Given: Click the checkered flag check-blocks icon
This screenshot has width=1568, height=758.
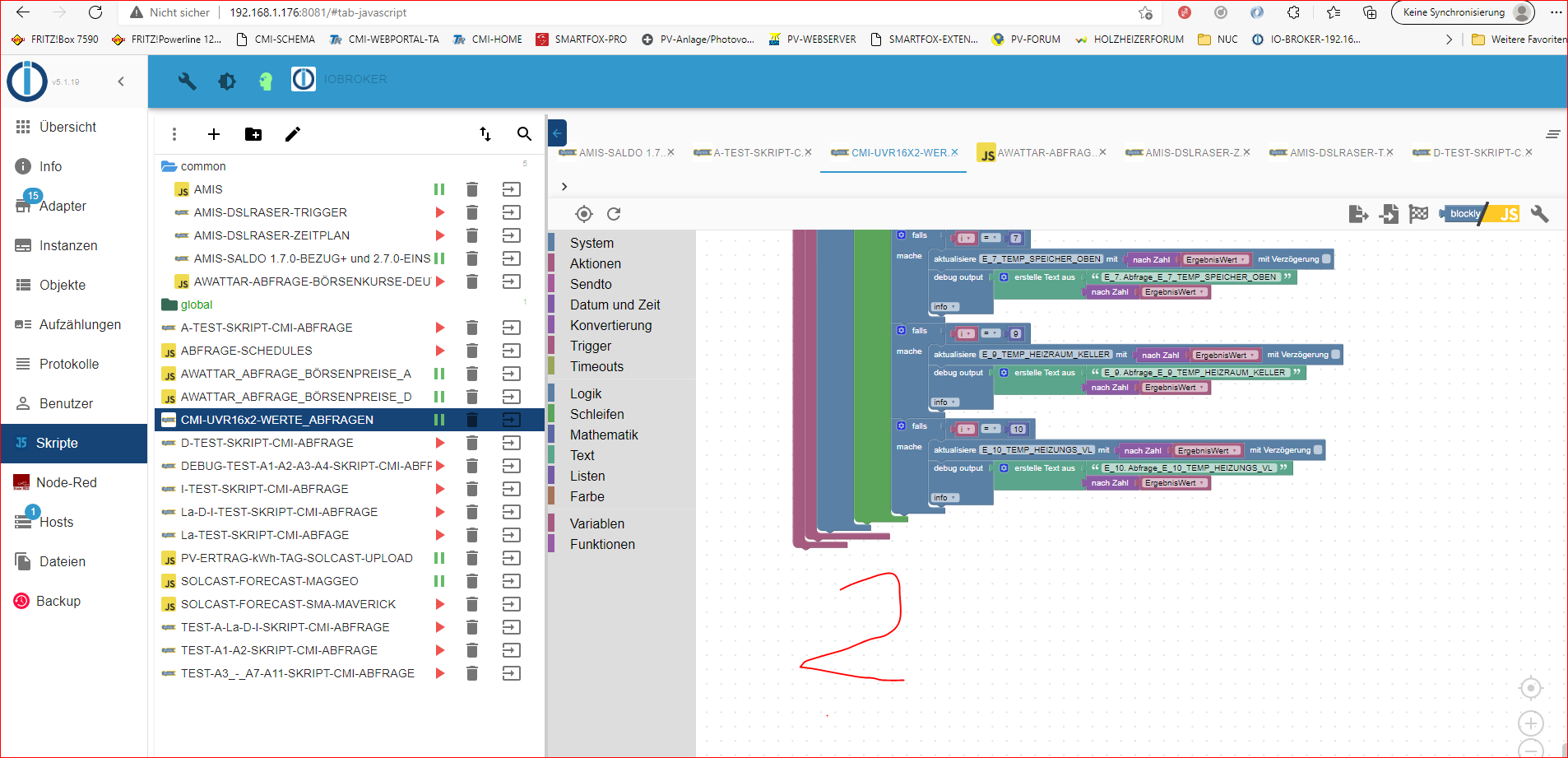Looking at the screenshot, I should coord(1419,214).
